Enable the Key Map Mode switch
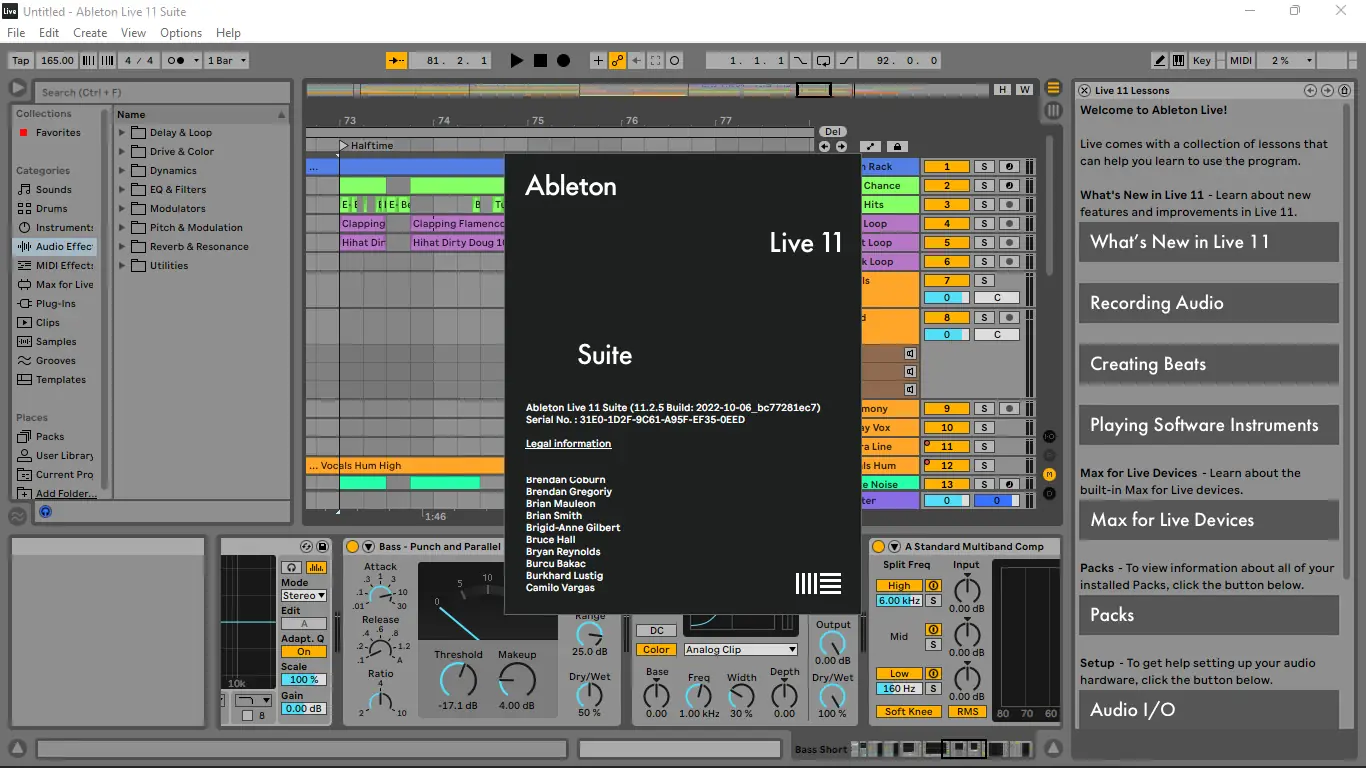The image size is (1366, 768). pos(1202,61)
